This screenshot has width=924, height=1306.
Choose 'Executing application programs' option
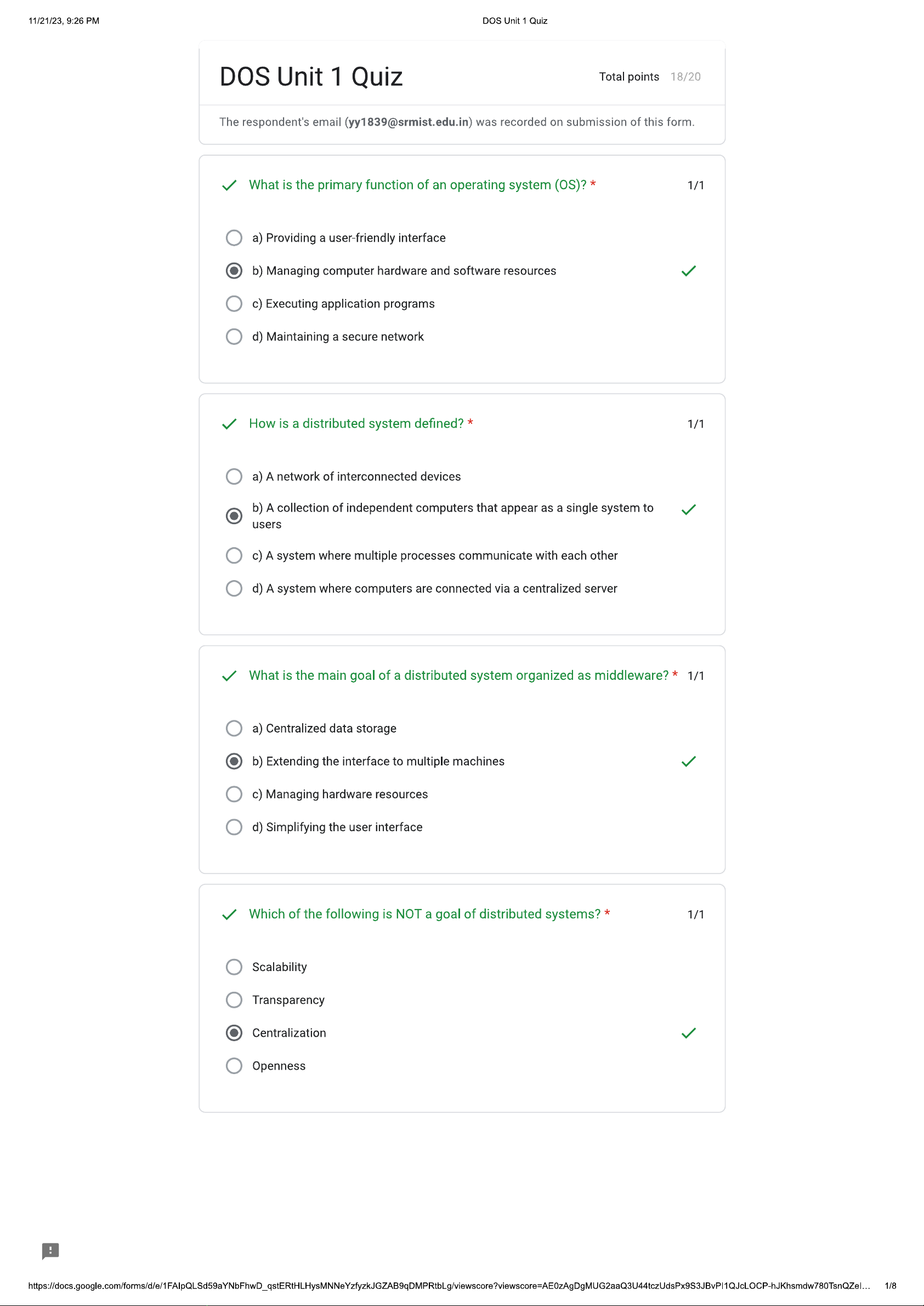click(234, 304)
